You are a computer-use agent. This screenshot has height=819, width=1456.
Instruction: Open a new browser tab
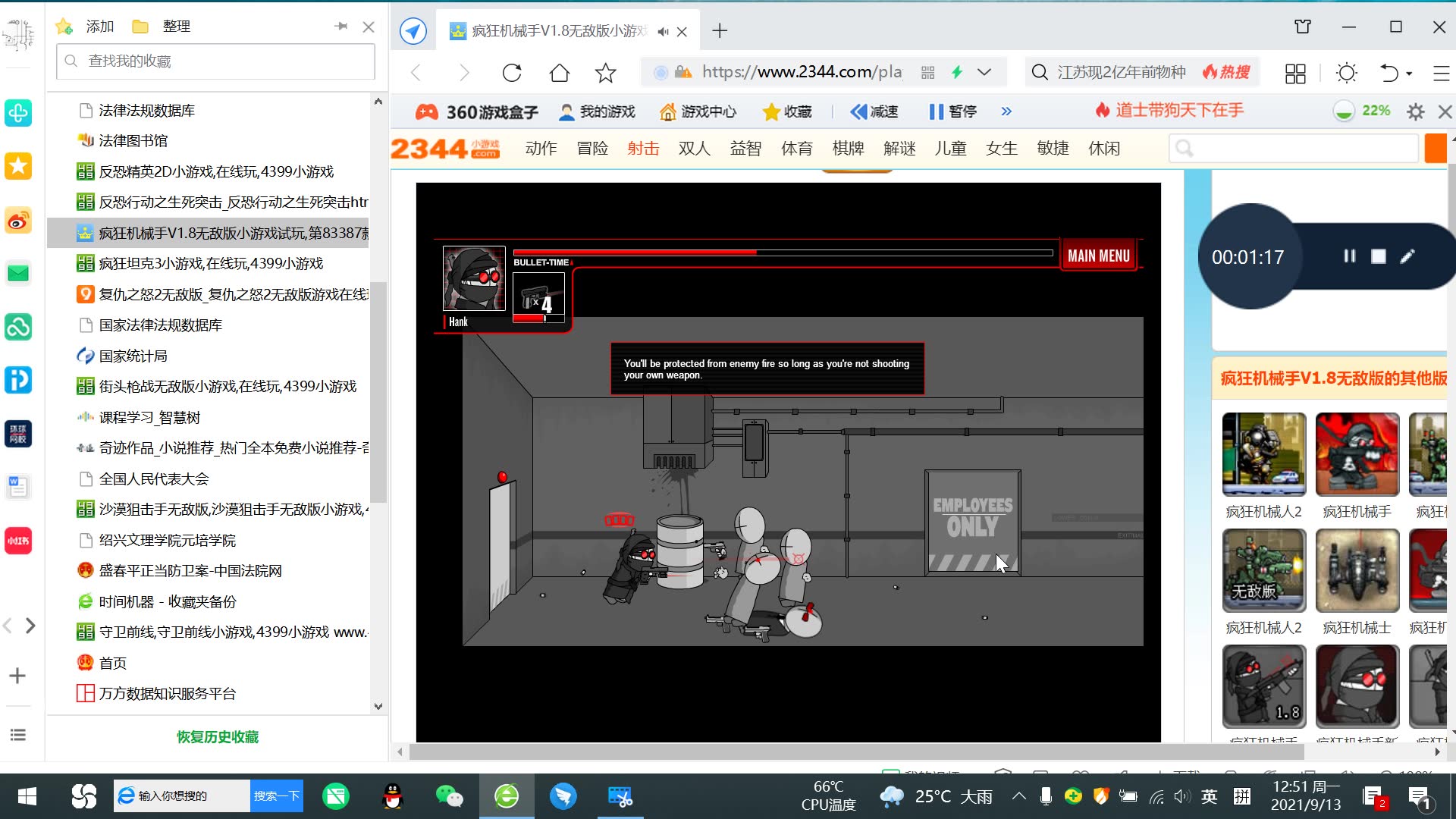tap(720, 30)
